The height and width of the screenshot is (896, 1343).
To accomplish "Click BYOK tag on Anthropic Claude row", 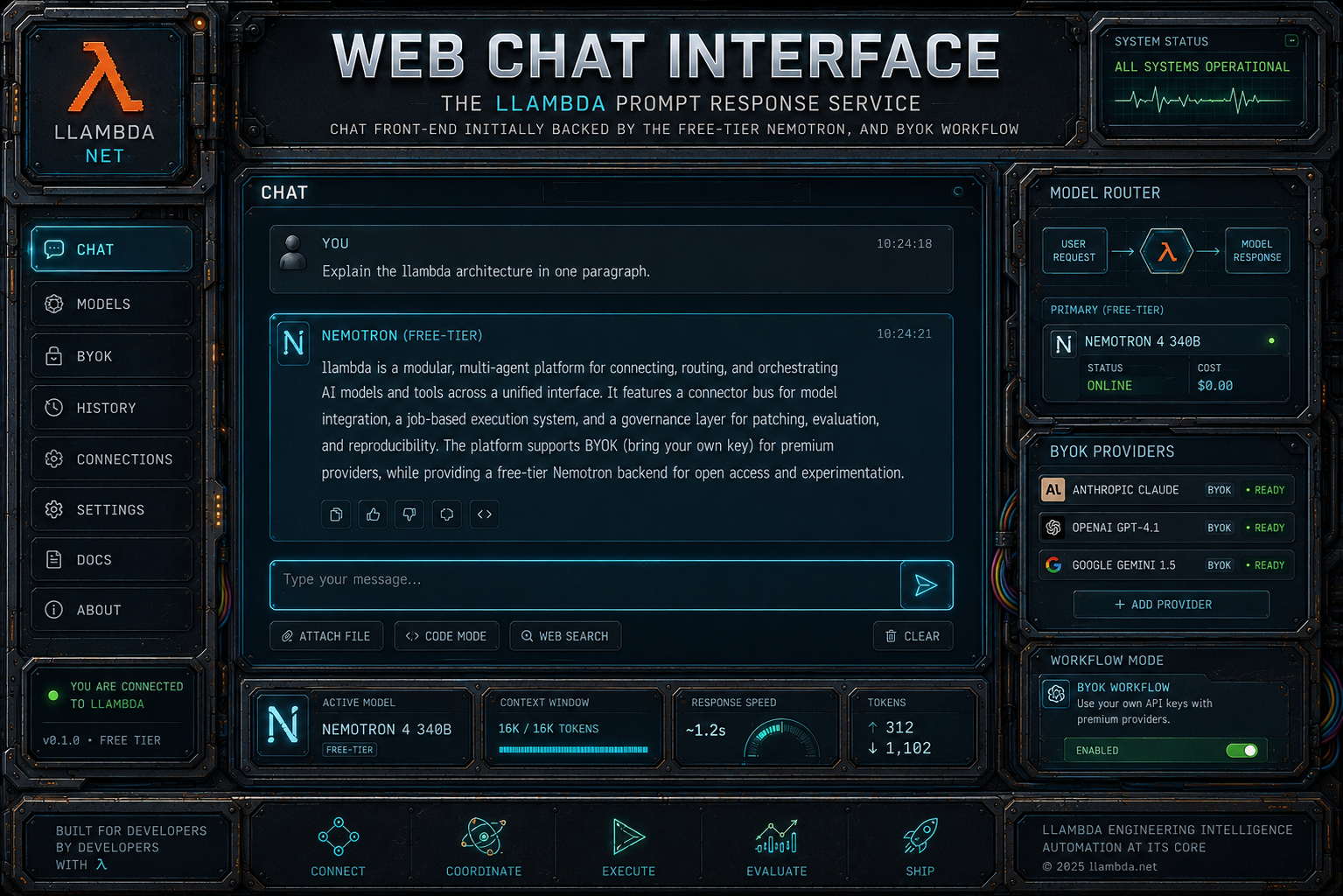I will pos(1219,490).
